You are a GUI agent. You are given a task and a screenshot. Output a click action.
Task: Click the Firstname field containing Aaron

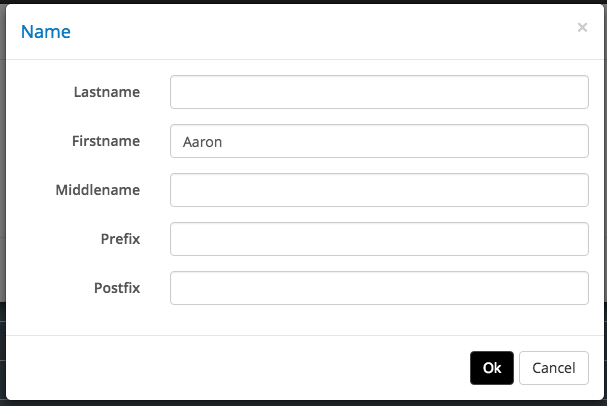click(379, 141)
